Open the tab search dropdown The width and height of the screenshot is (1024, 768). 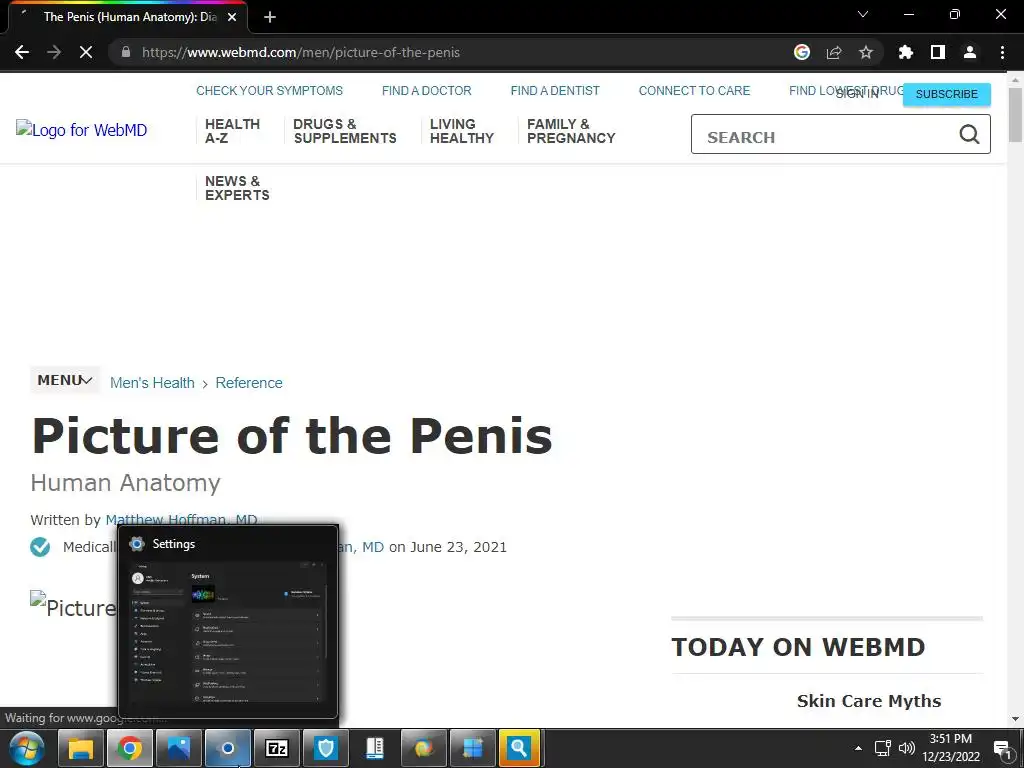pos(863,14)
